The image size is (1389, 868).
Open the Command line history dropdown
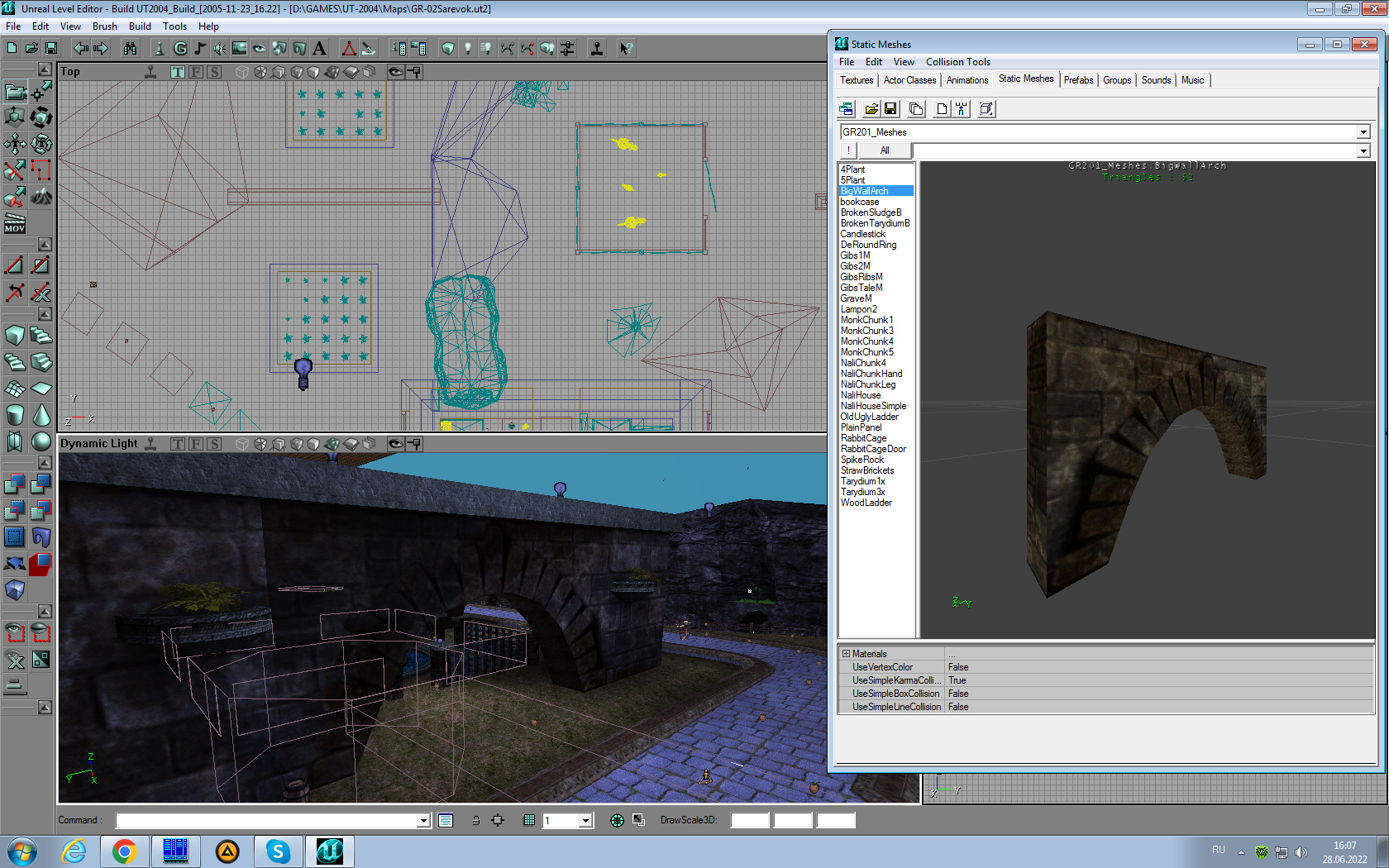[x=423, y=821]
